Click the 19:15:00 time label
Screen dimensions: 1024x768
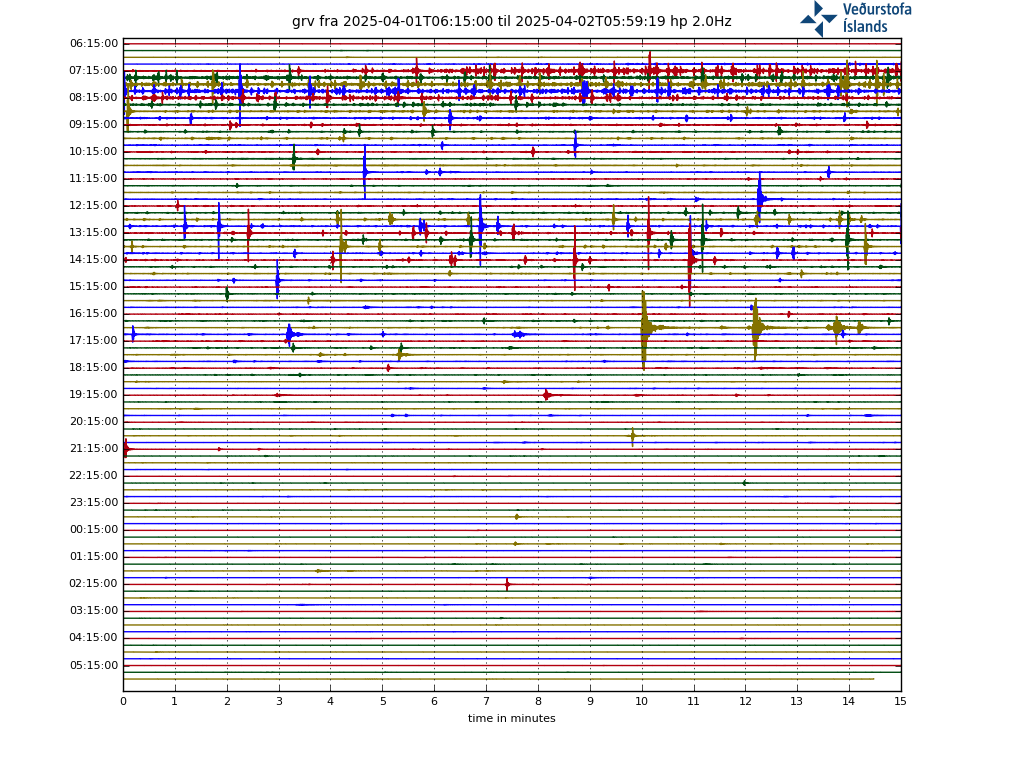click(x=94, y=394)
